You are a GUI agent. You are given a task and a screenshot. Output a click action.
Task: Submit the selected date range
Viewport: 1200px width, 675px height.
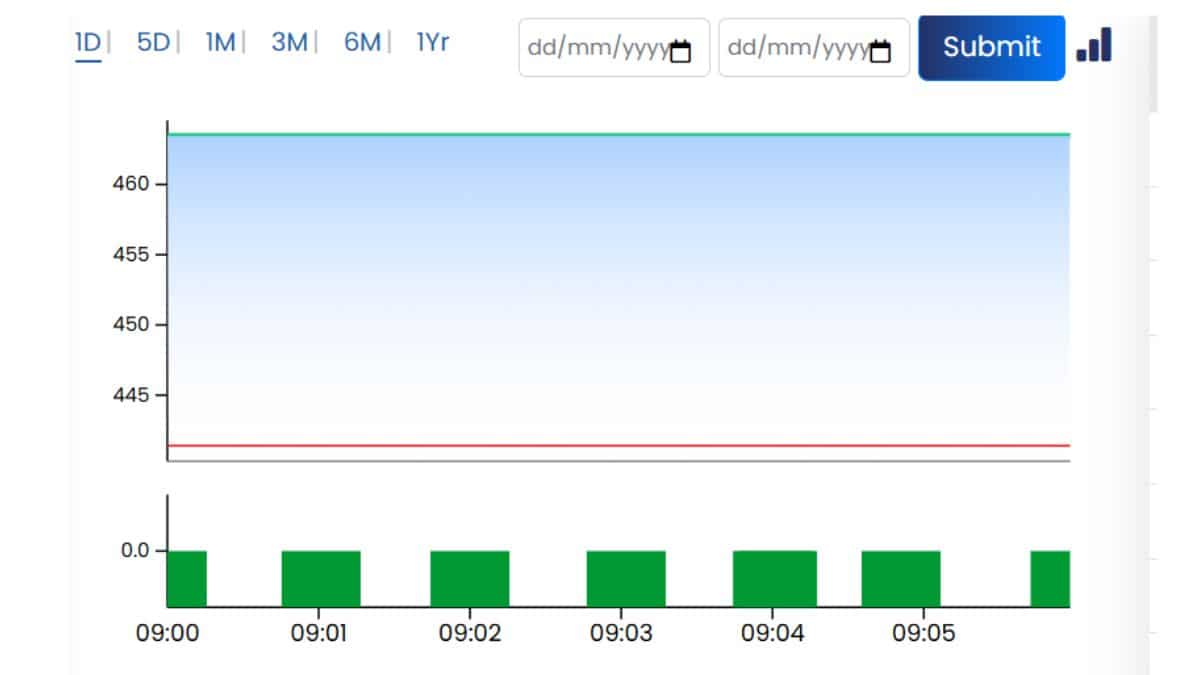[992, 47]
